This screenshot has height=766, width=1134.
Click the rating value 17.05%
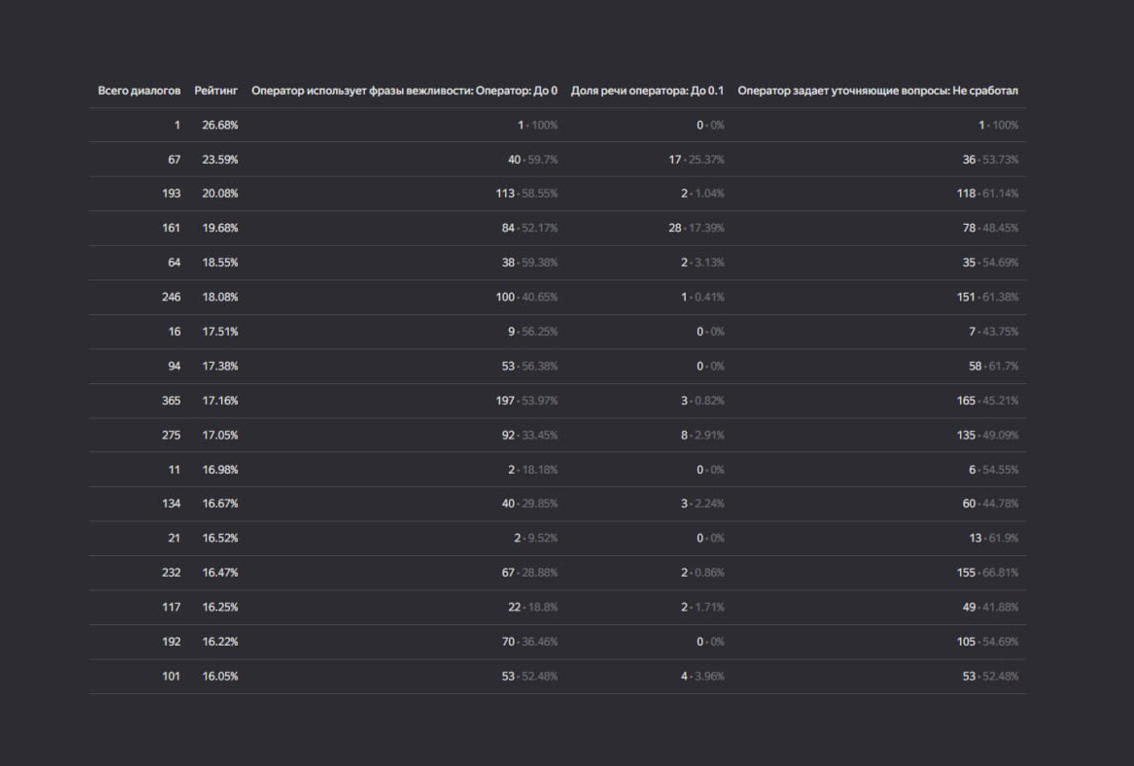(x=220, y=435)
